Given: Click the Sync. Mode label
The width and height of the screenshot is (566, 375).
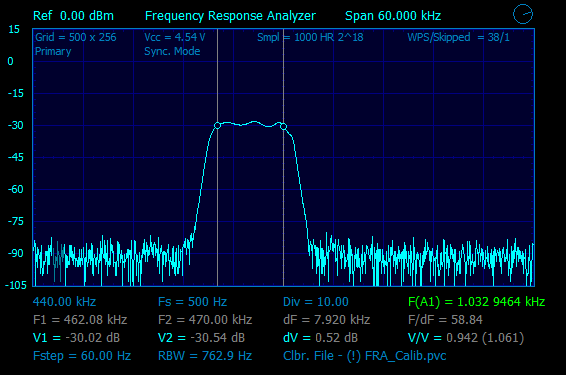Looking at the screenshot, I should click(x=172, y=51).
